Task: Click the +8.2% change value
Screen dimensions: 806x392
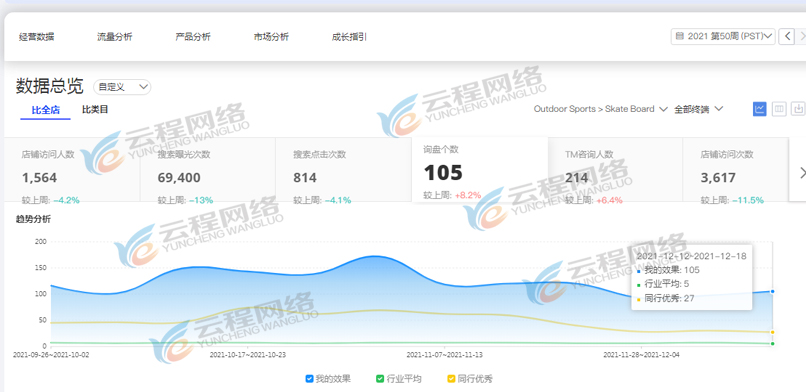Action: [x=468, y=195]
